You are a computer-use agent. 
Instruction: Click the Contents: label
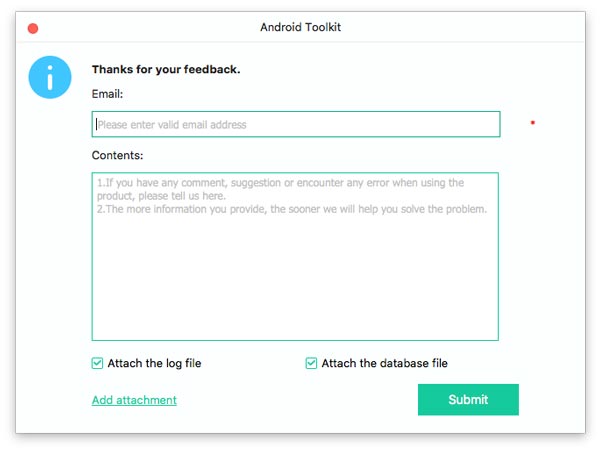[x=117, y=155]
